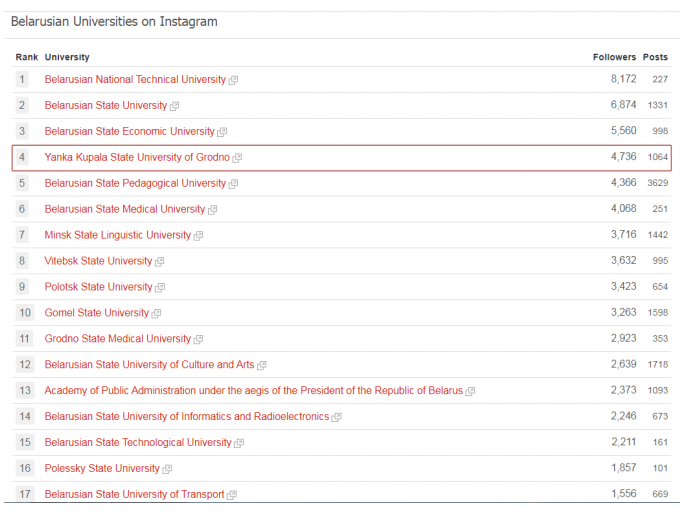Open external link icon beside Vitebsk State University
The height and width of the screenshot is (514, 688).
(x=159, y=261)
